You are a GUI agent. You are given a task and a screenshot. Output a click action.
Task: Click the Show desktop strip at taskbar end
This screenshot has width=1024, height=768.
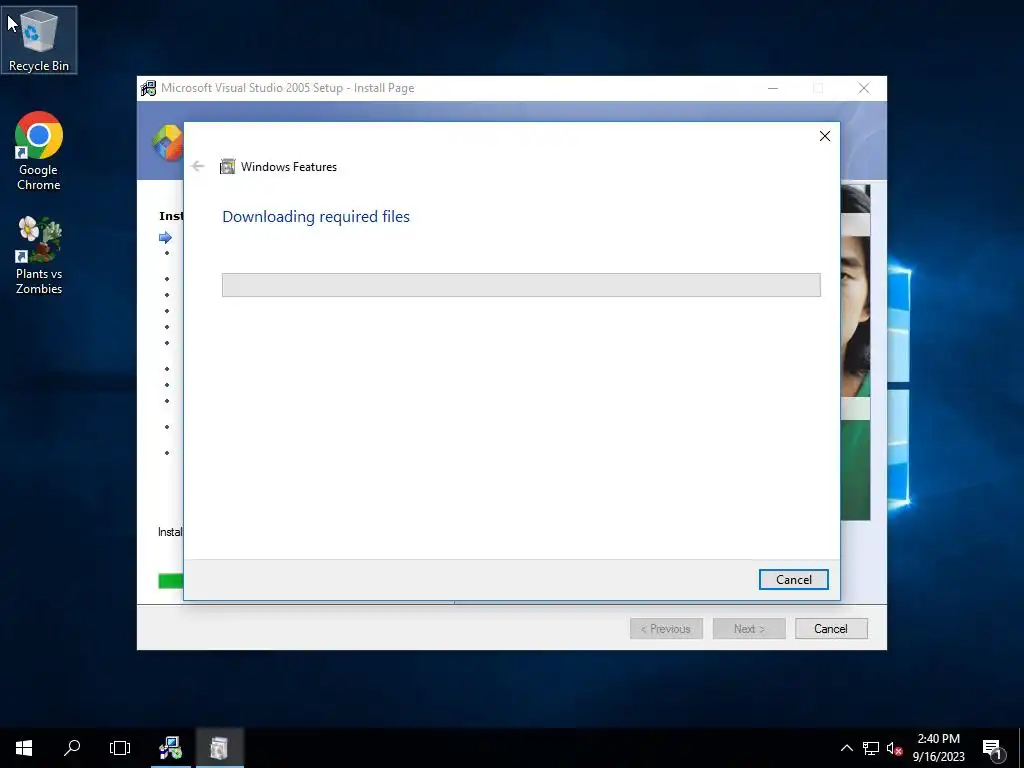[1021, 748]
